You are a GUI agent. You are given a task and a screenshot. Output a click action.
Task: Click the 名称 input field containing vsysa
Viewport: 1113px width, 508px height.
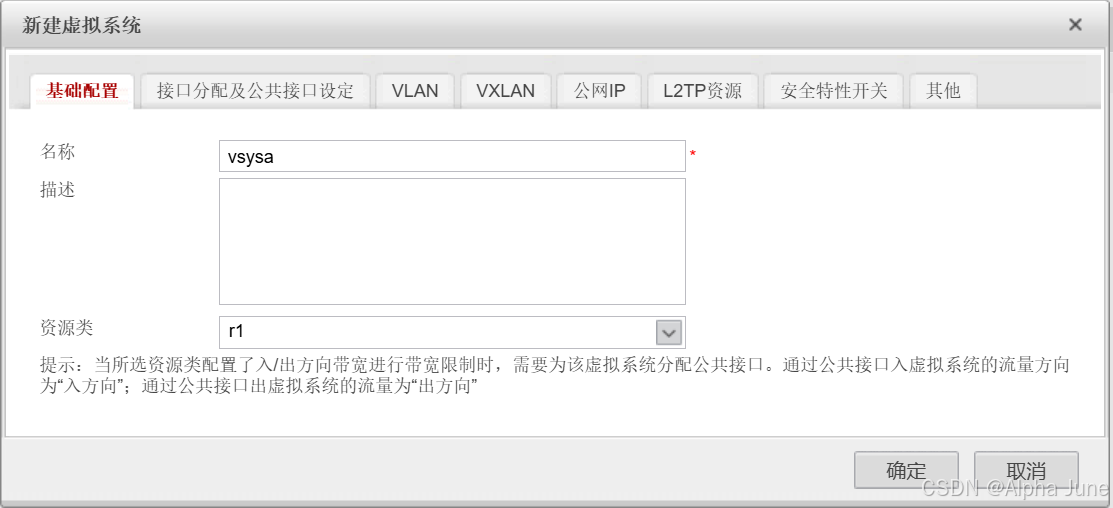(452, 156)
